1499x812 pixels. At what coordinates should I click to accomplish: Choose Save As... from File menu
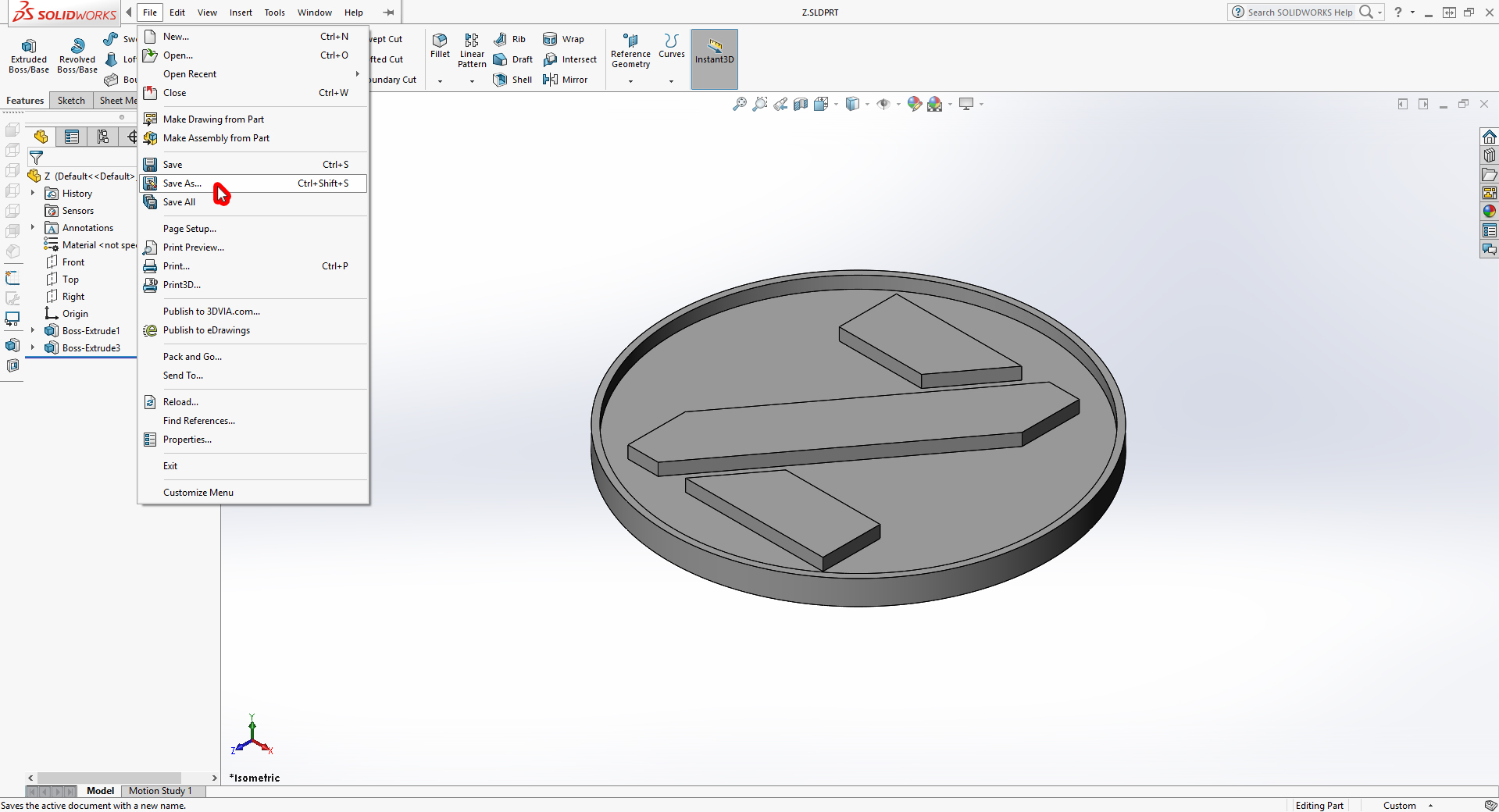[x=183, y=183]
